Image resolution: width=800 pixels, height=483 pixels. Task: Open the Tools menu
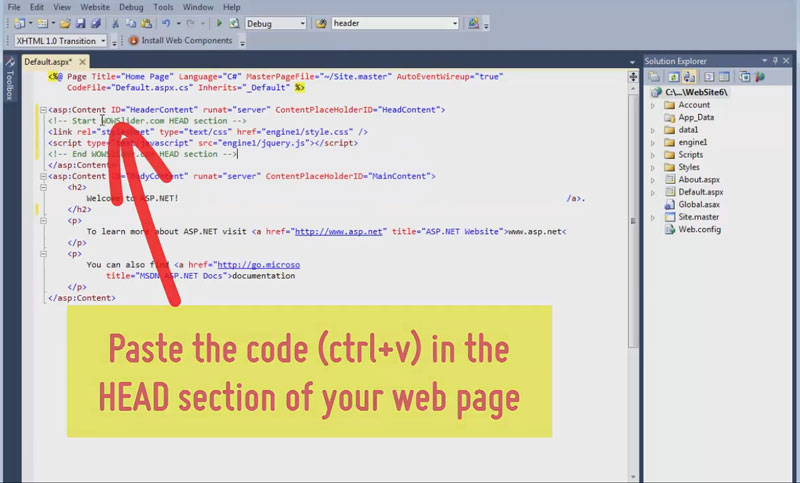click(163, 7)
